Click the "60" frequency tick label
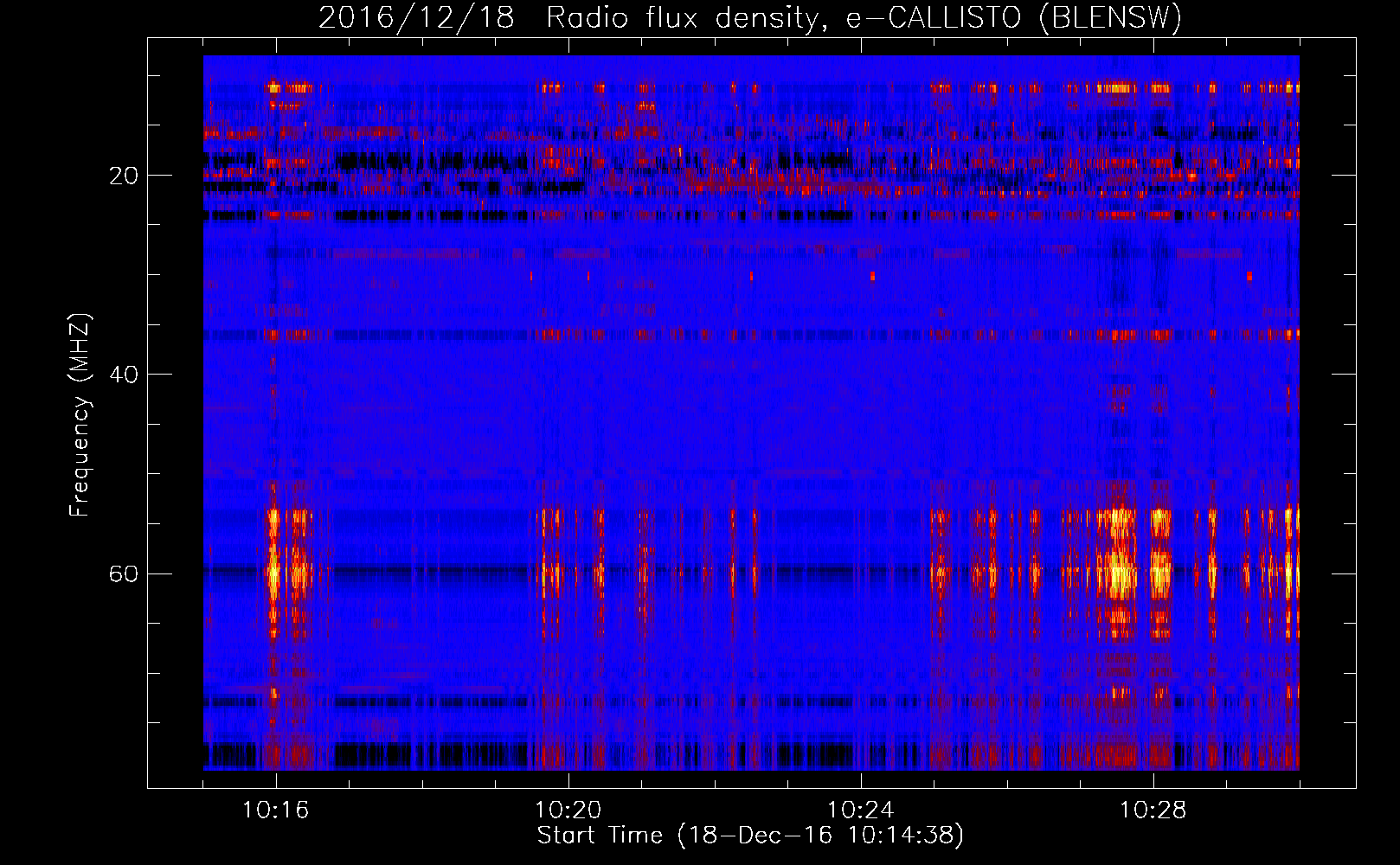 click(123, 573)
